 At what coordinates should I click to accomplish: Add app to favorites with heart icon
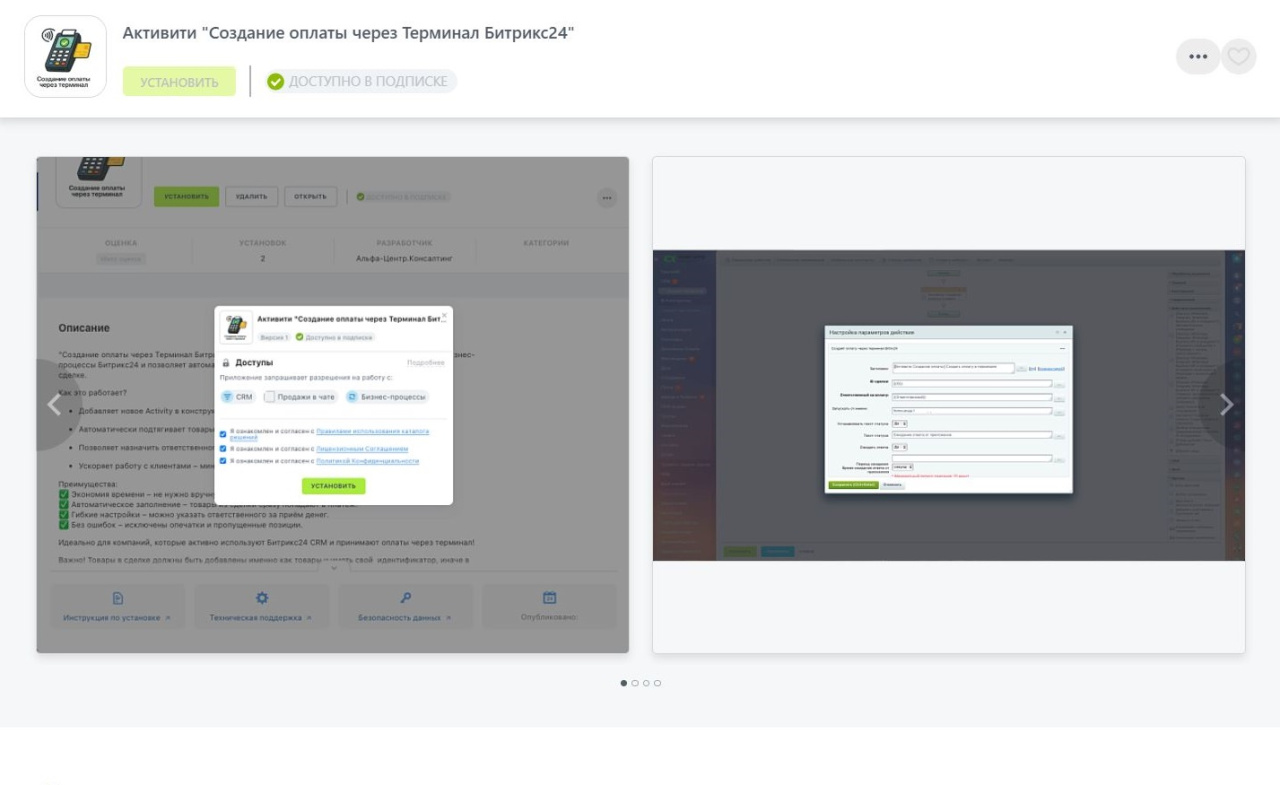tap(1238, 56)
